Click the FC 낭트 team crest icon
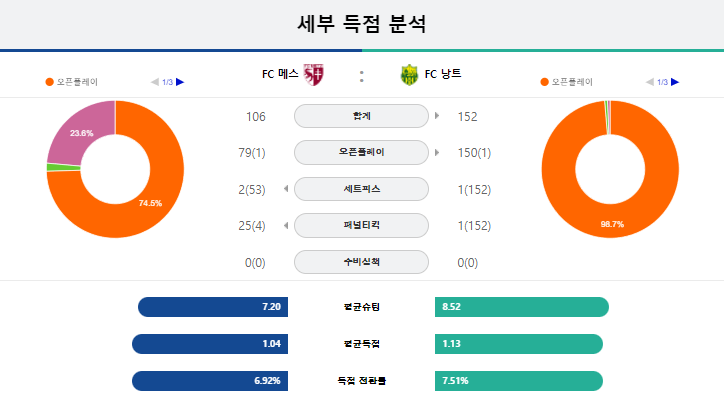This screenshot has height=398, width=724. pos(409,75)
